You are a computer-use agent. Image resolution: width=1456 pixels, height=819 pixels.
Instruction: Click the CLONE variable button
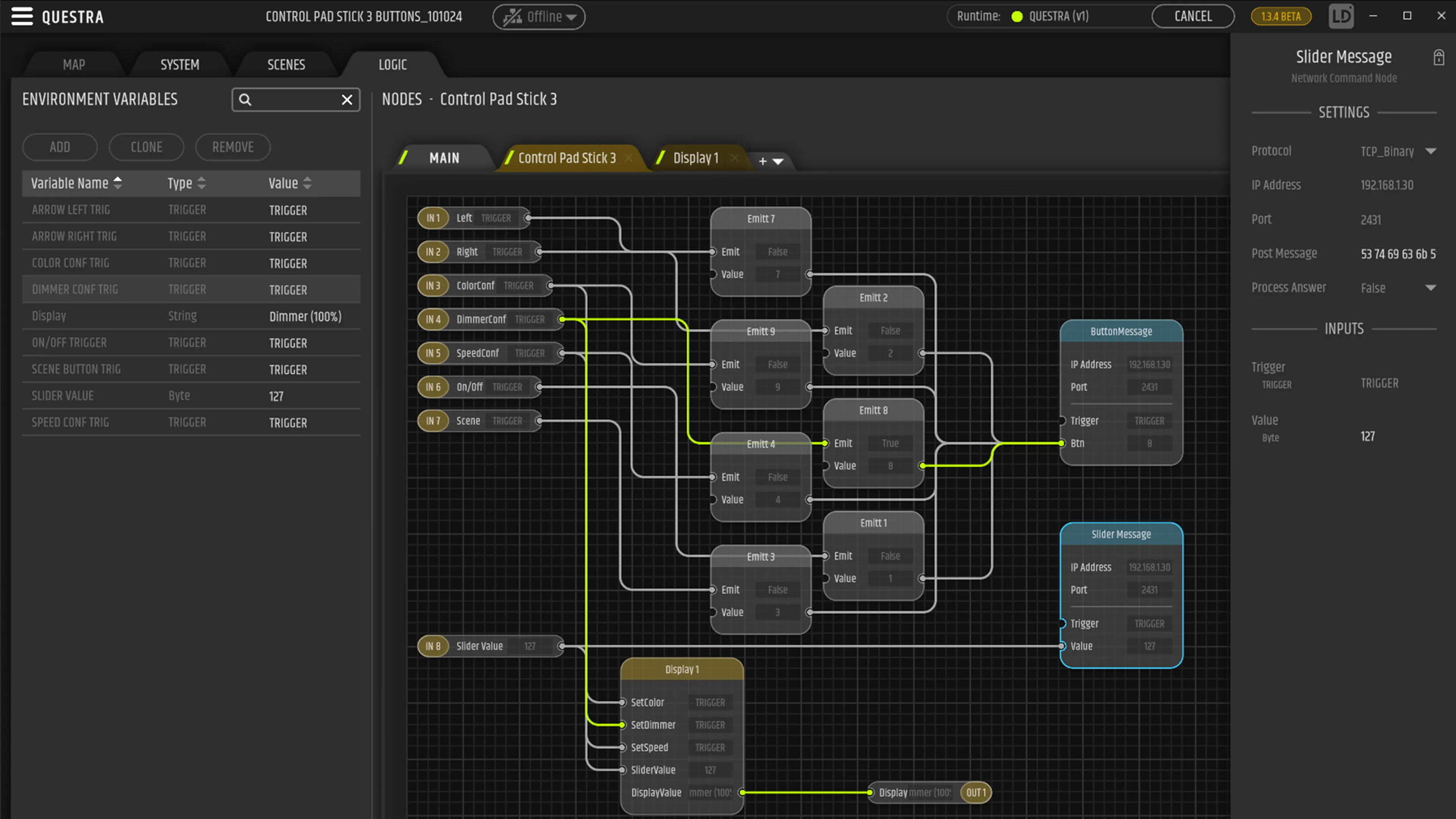(146, 147)
